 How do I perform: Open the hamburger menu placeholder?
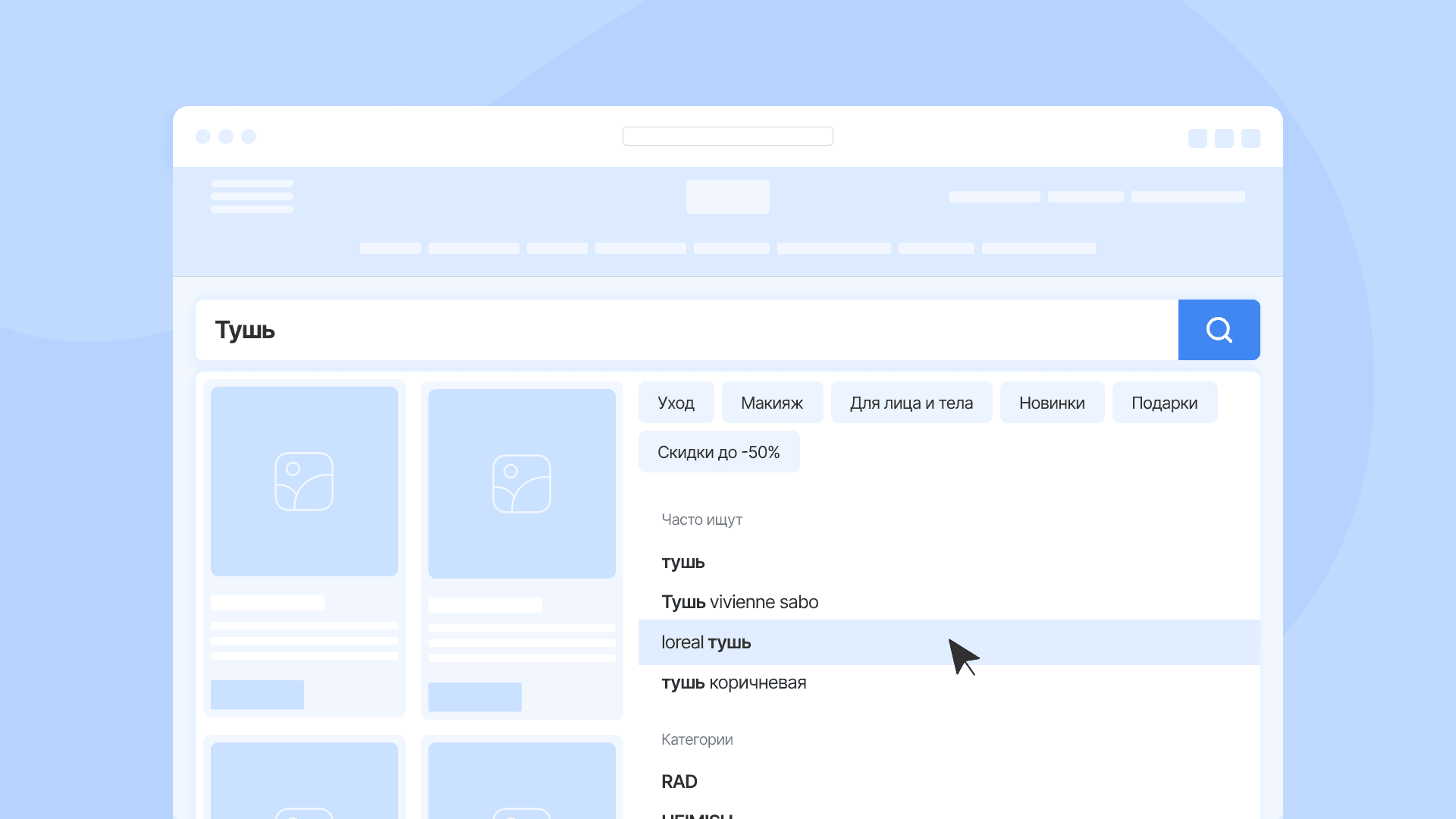click(x=252, y=196)
